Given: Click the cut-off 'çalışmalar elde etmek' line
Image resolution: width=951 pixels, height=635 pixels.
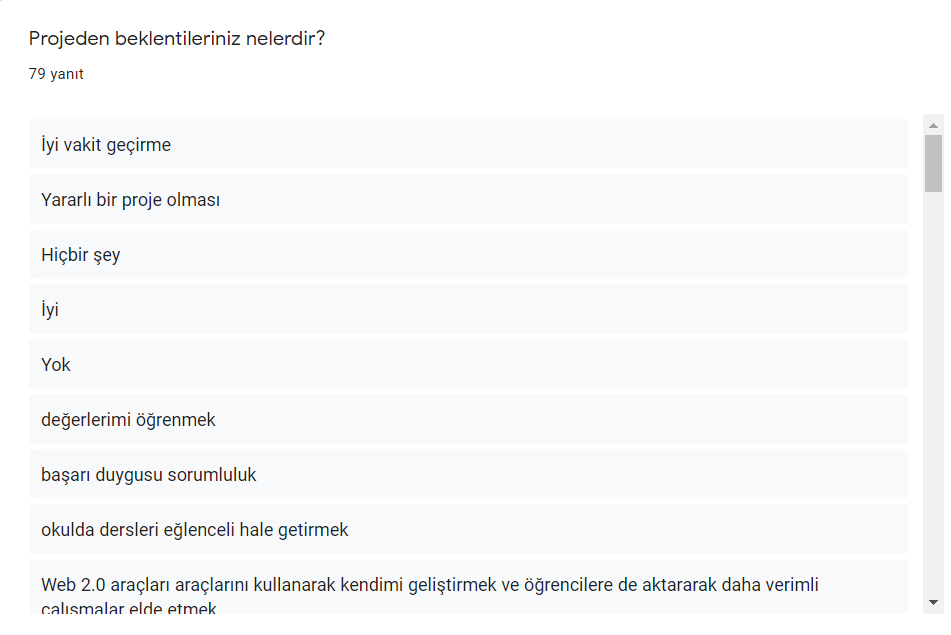Looking at the screenshot, I should [128, 608].
